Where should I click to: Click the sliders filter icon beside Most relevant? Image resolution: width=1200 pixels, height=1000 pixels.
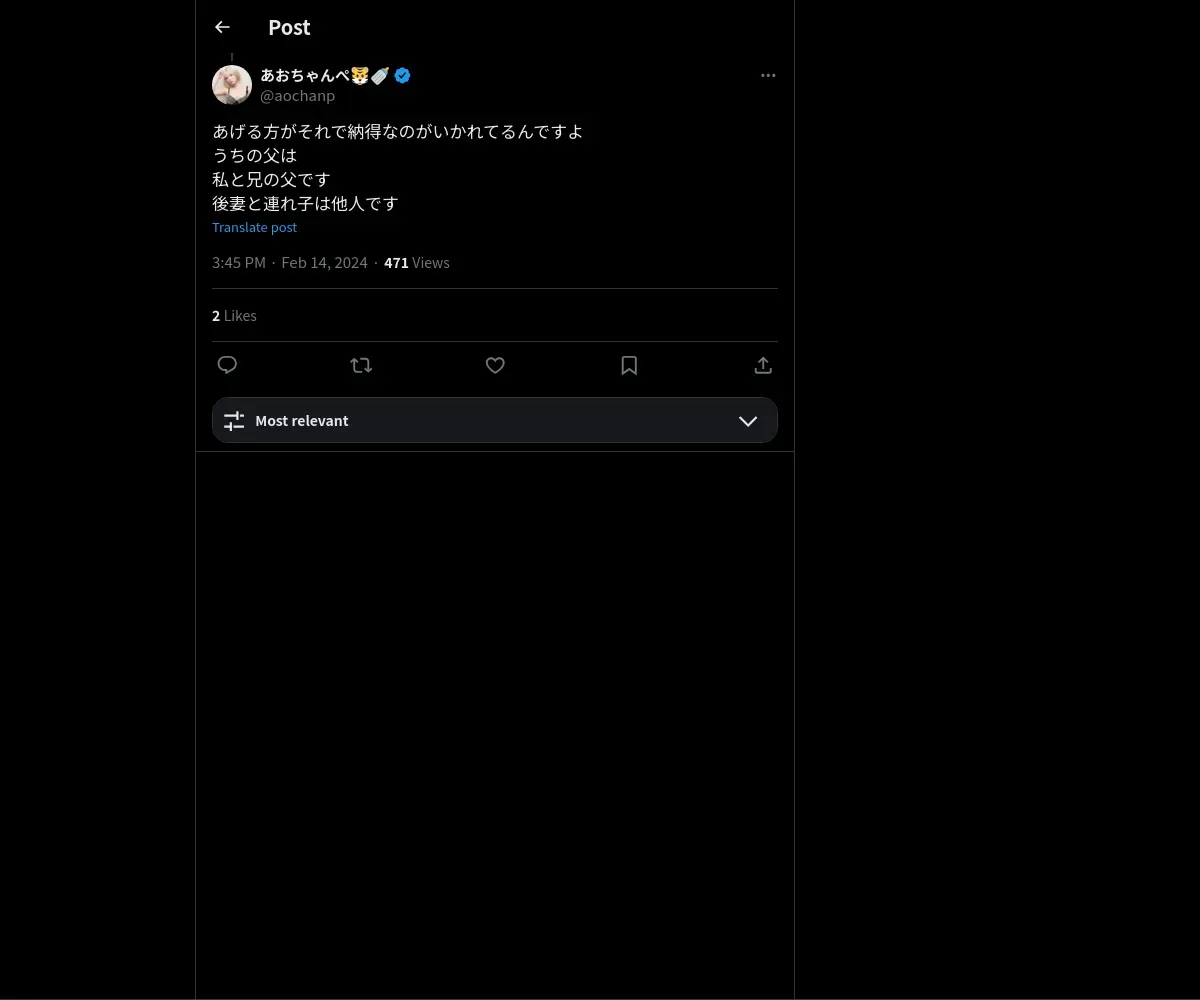click(234, 421)
